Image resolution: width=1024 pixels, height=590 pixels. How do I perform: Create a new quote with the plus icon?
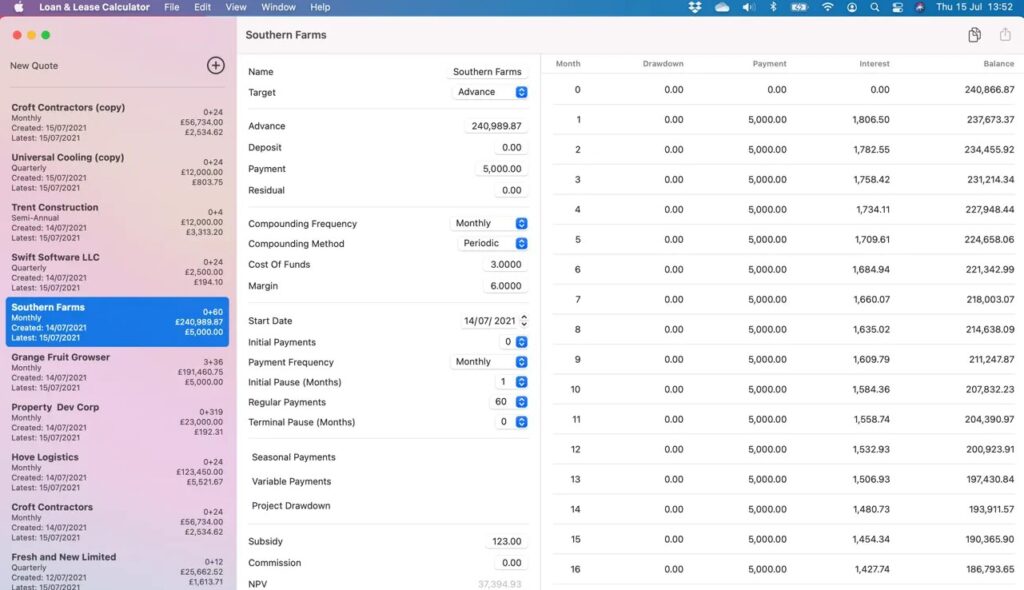(215, 65)
